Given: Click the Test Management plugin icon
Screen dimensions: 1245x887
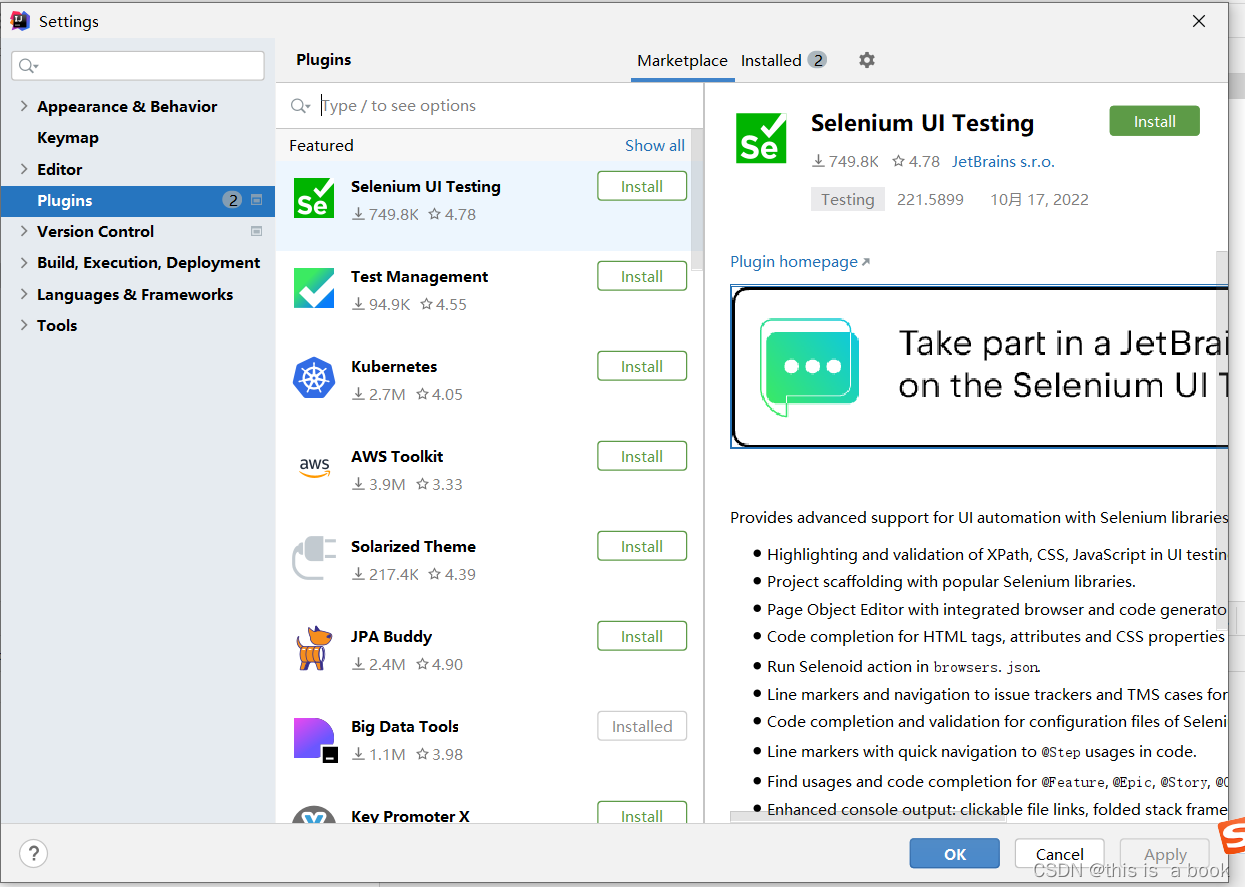Looking at the screenshot, I should [x=314, y=288].
